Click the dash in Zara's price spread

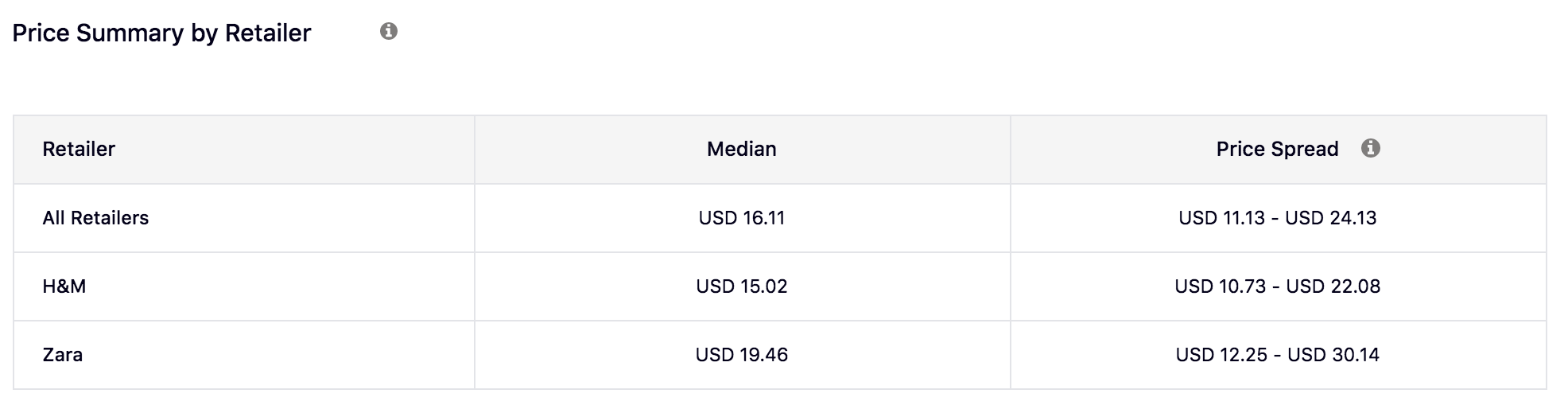pos(1277,355)
